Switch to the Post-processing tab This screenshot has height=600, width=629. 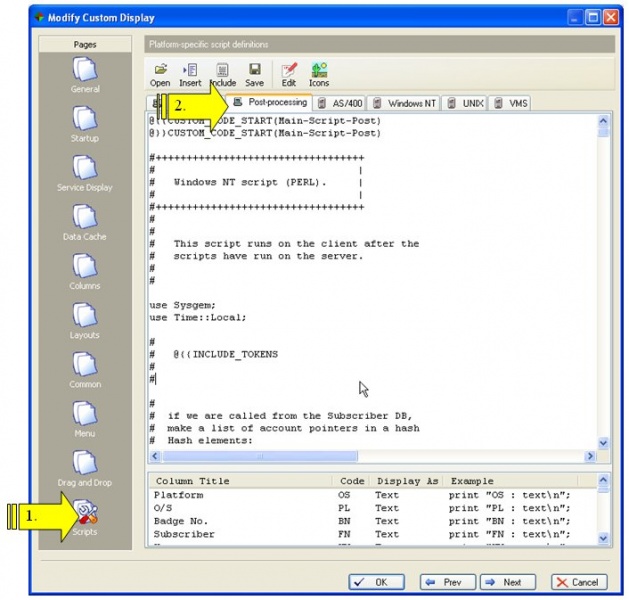pyautogui.click(x=270, y=103)
